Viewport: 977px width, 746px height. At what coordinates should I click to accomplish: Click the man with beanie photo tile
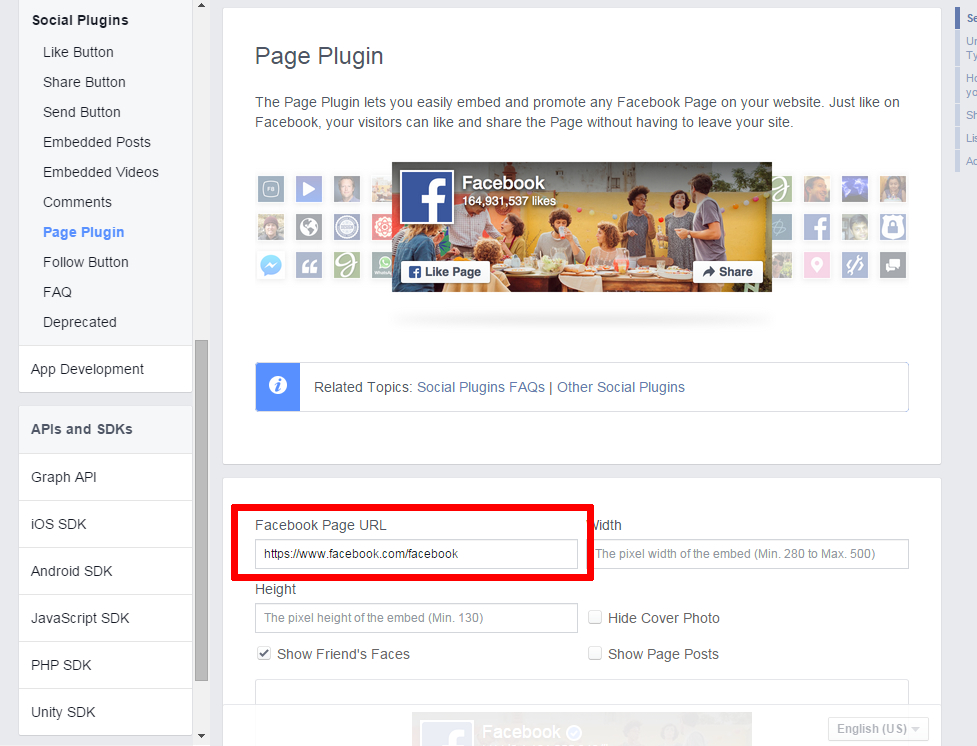tap(271, 227)
